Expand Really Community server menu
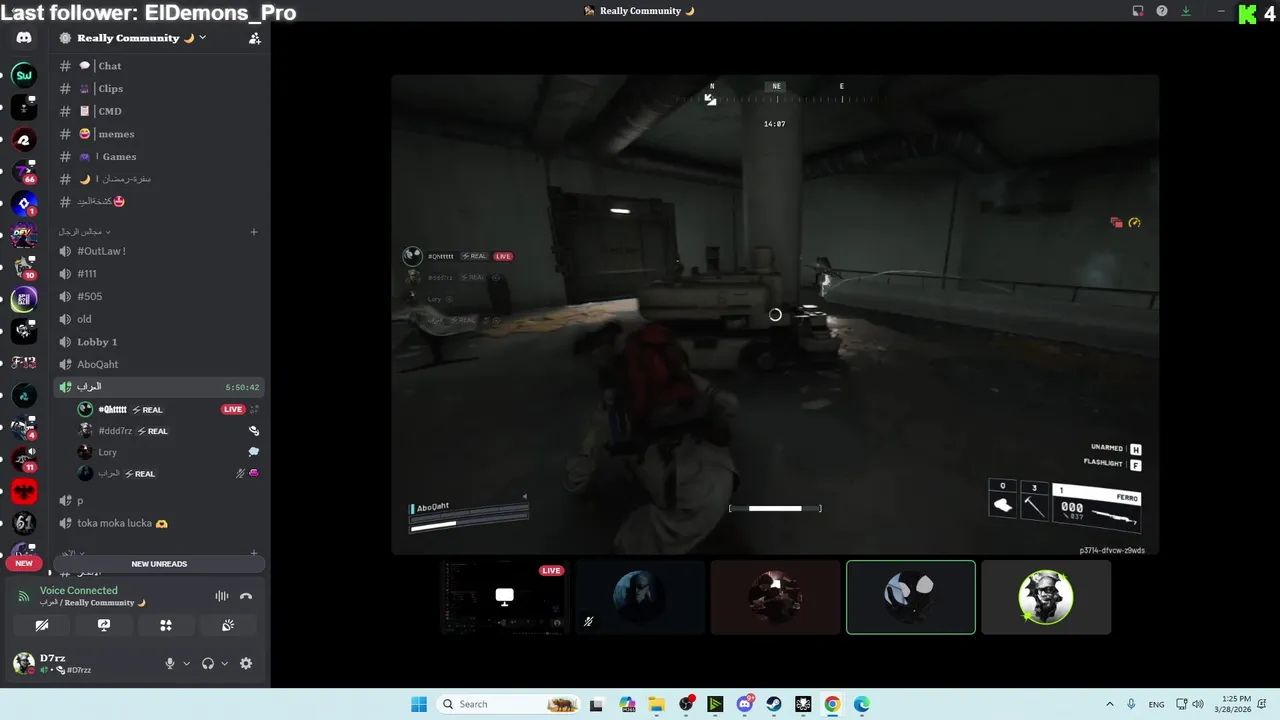 pos(202,37)
